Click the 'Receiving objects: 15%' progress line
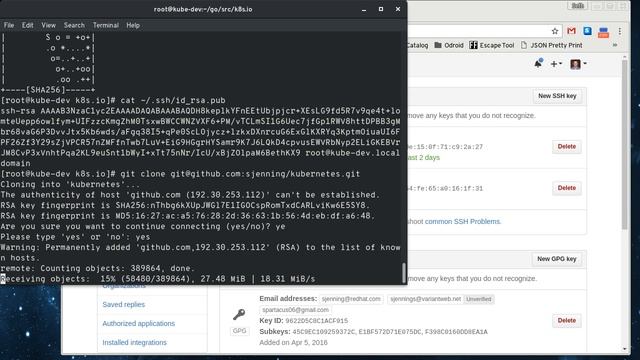The height and width of the screenshot is (360, 640). [x=158, y=279]
